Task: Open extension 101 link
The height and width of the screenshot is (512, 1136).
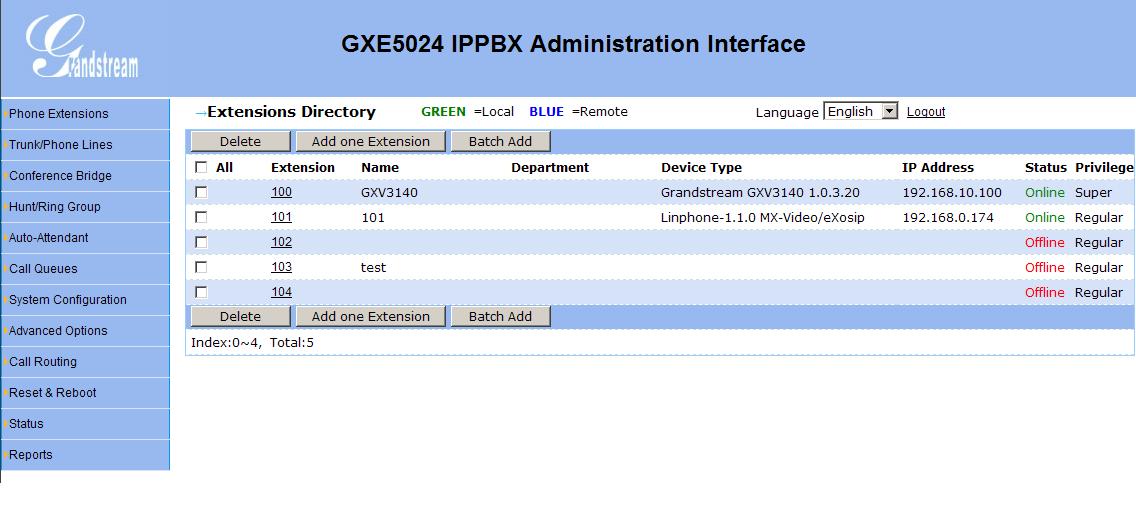Action: click(282, 217)
